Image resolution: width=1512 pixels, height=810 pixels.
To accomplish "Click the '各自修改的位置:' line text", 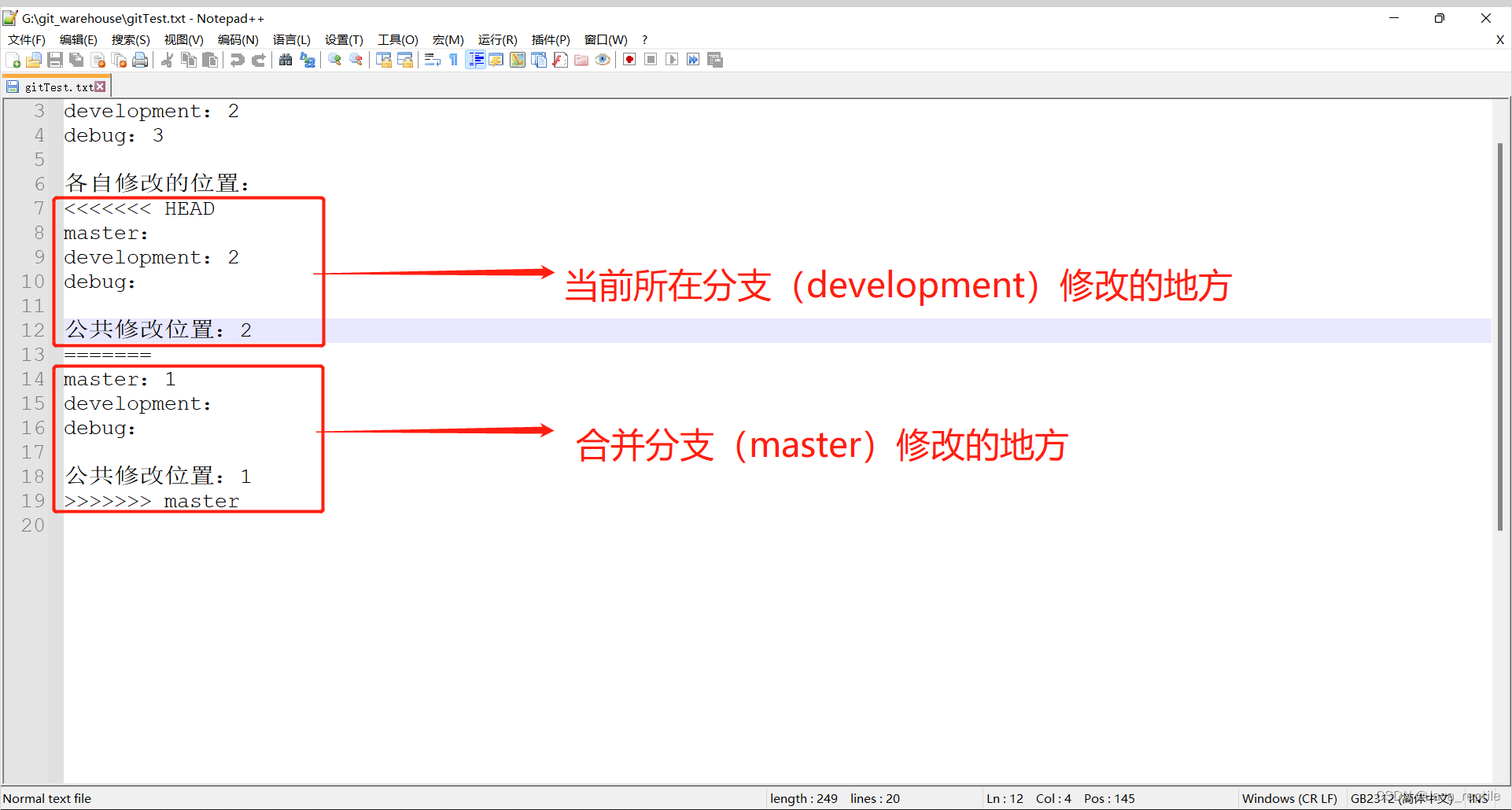I will click(157, 183).
